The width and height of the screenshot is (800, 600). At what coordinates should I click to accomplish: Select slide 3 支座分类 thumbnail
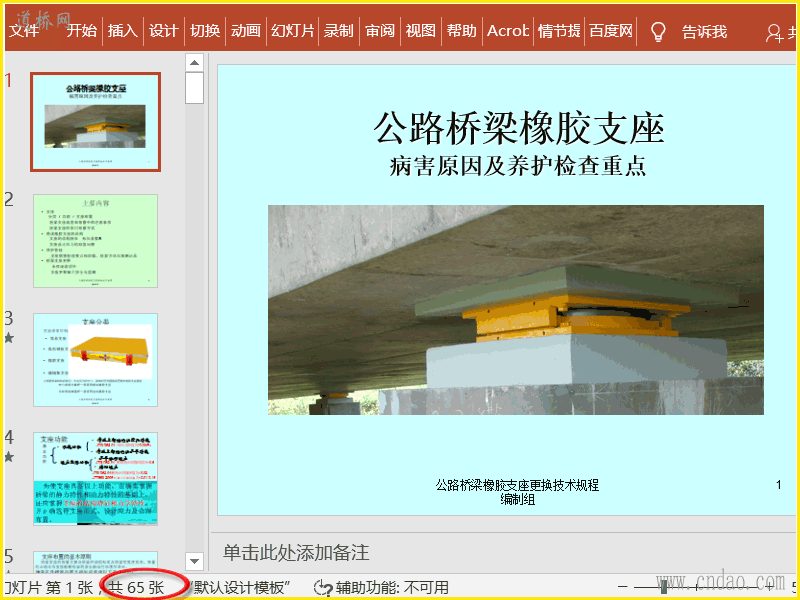click(x=95, y=360)
